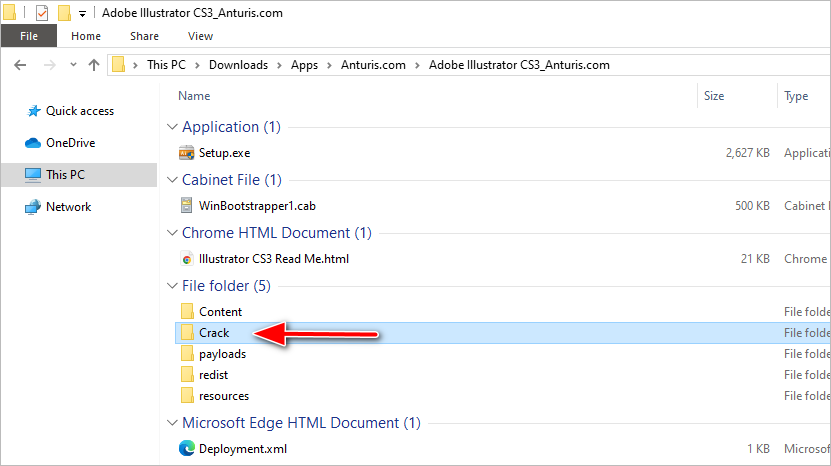Image resolution: width=831 pixels, height=466 pixels.
Task: Click the Setup.exe application icon
Action: click(186, 153)
